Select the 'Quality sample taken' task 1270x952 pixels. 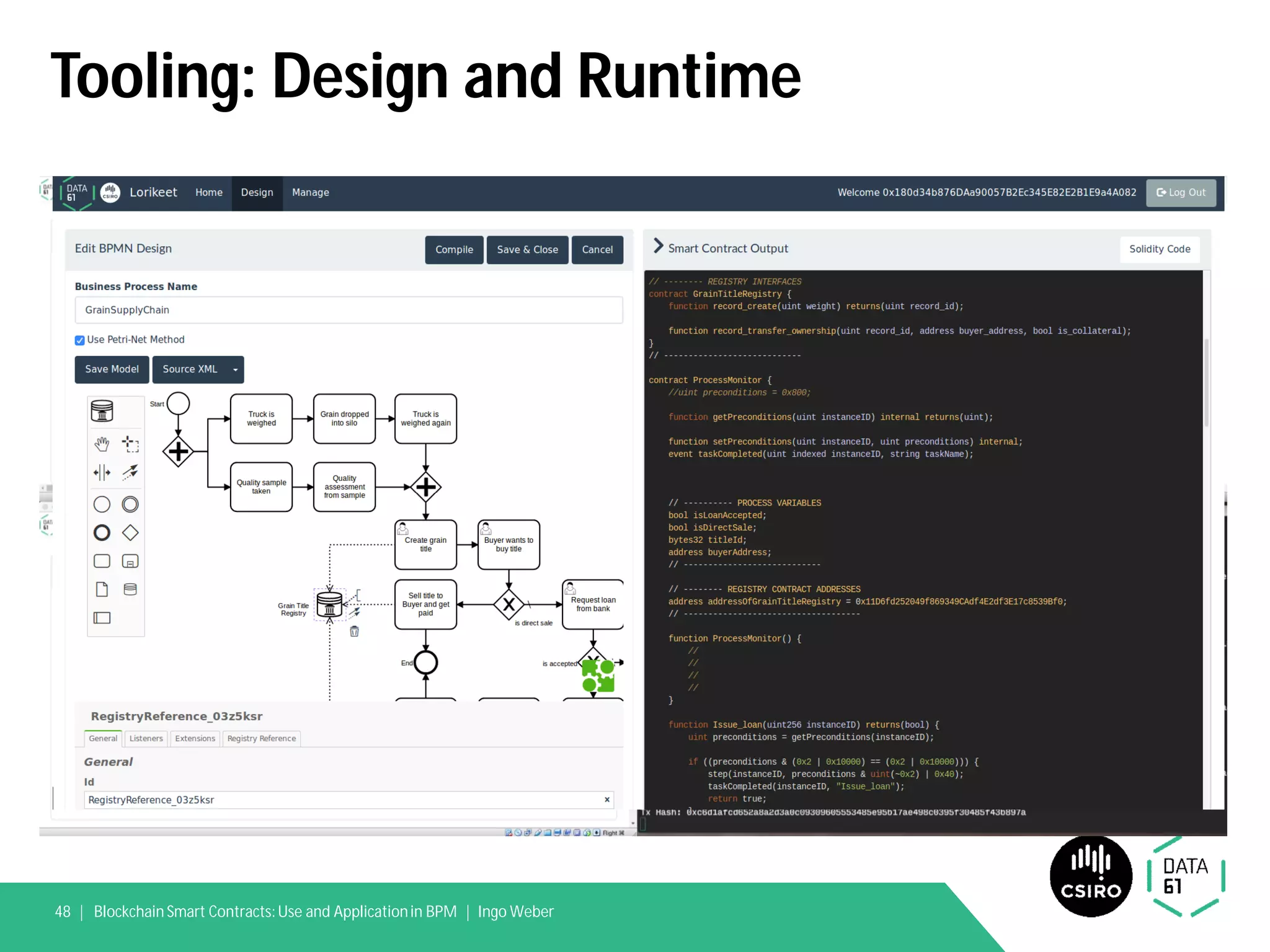coord(262,487)
